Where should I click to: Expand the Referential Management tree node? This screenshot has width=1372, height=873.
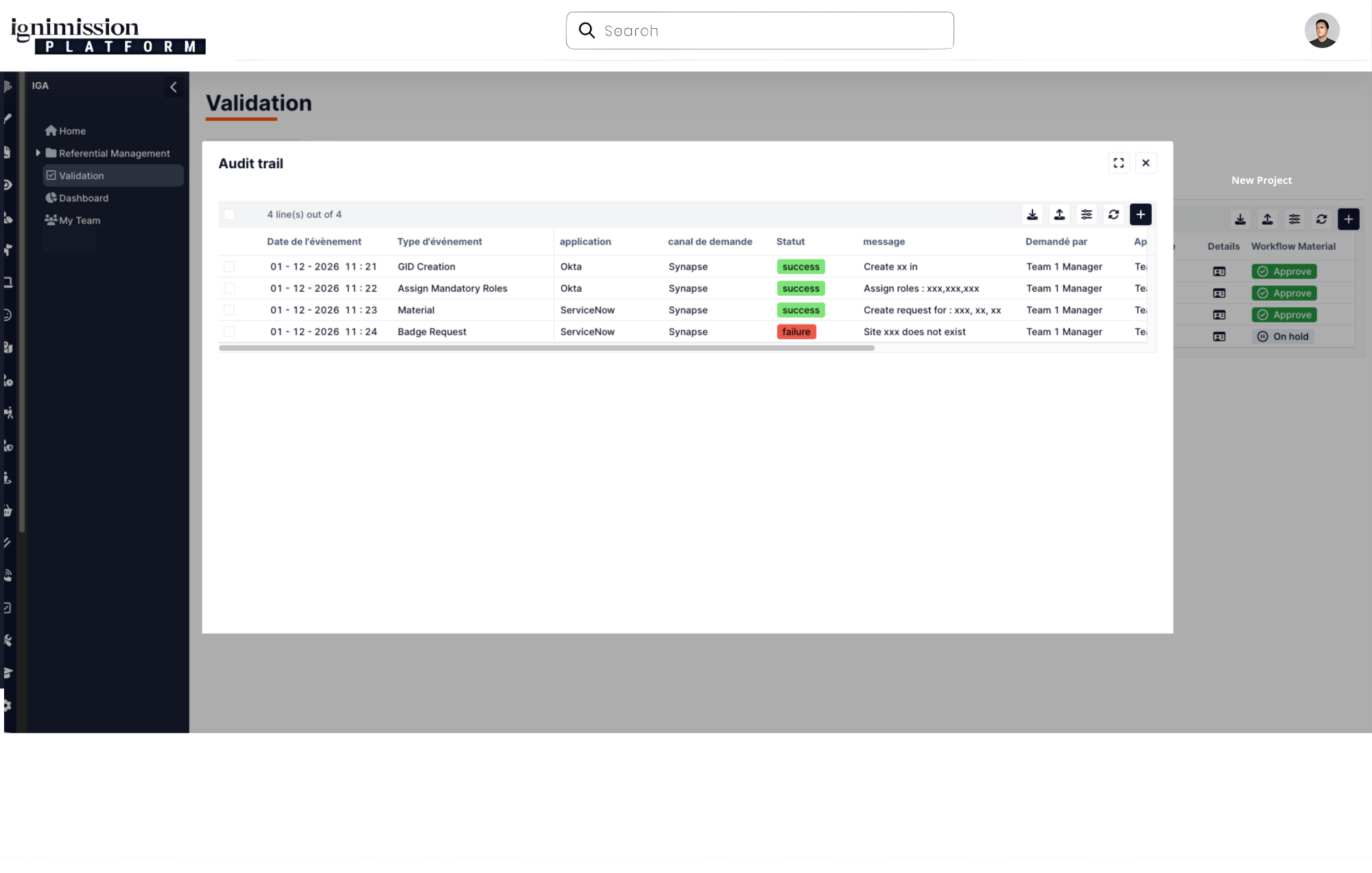pos(38,153)
